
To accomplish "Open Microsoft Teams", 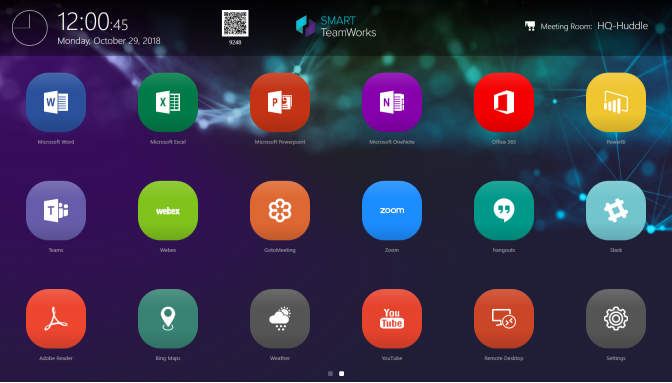I will coord(56,210).
